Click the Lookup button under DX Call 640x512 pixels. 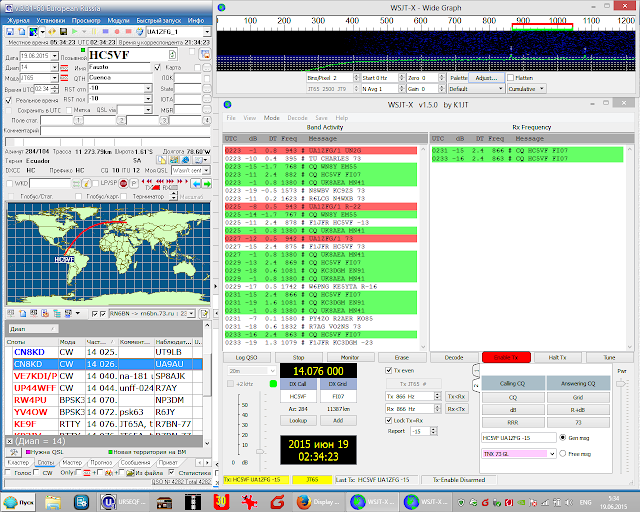(298, 421)
